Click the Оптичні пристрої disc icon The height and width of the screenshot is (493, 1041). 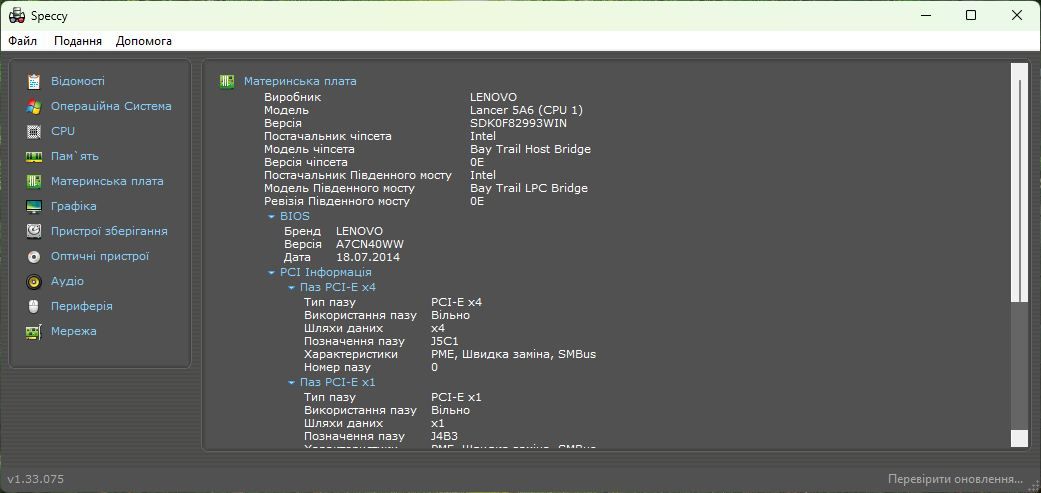(x=34, y=257)
